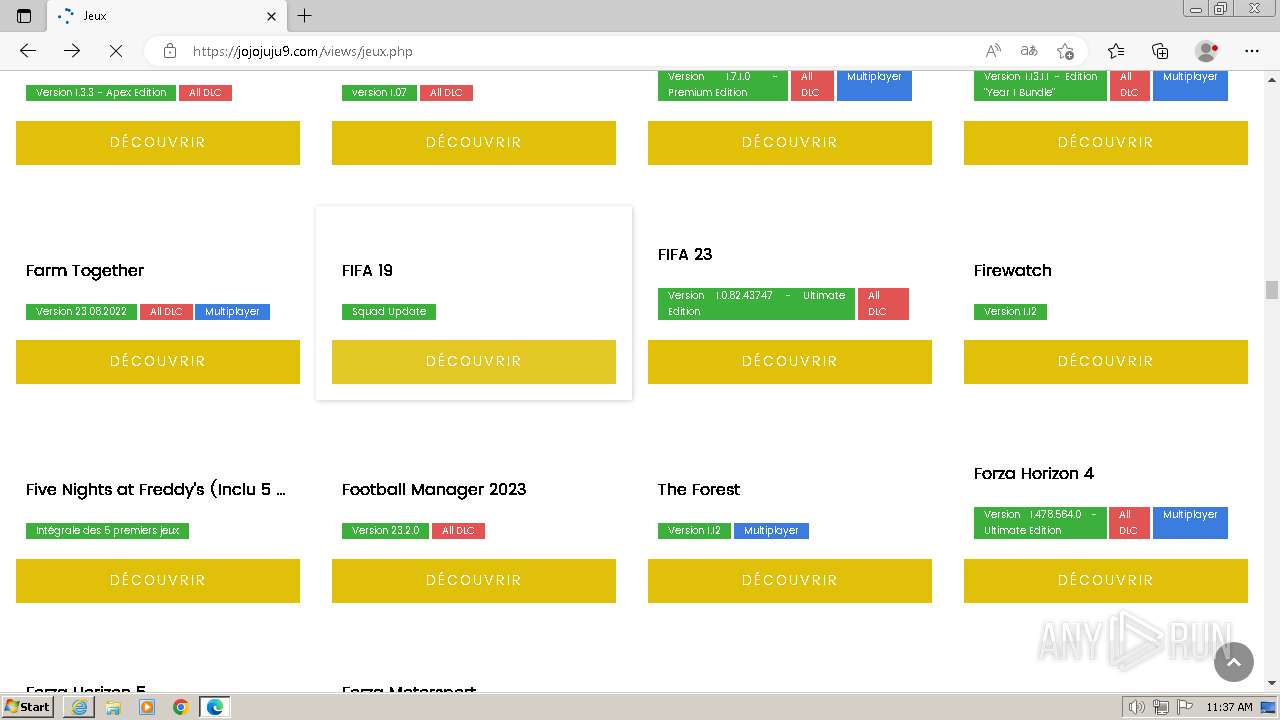
Task: Click The Forest title
Action: point(699,490)
